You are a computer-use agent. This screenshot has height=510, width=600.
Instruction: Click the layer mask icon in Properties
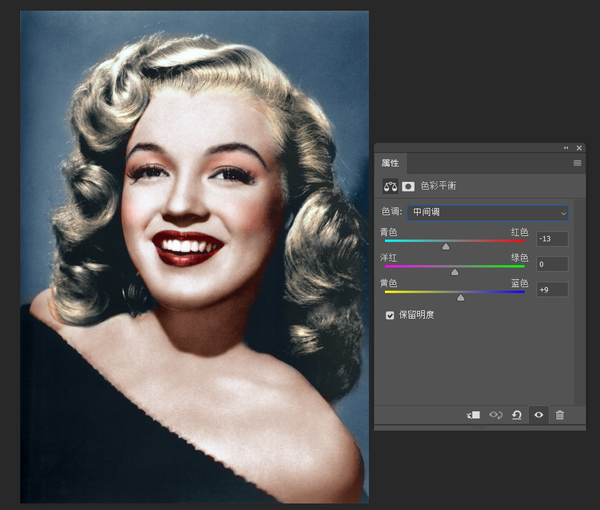click(408, 187)
